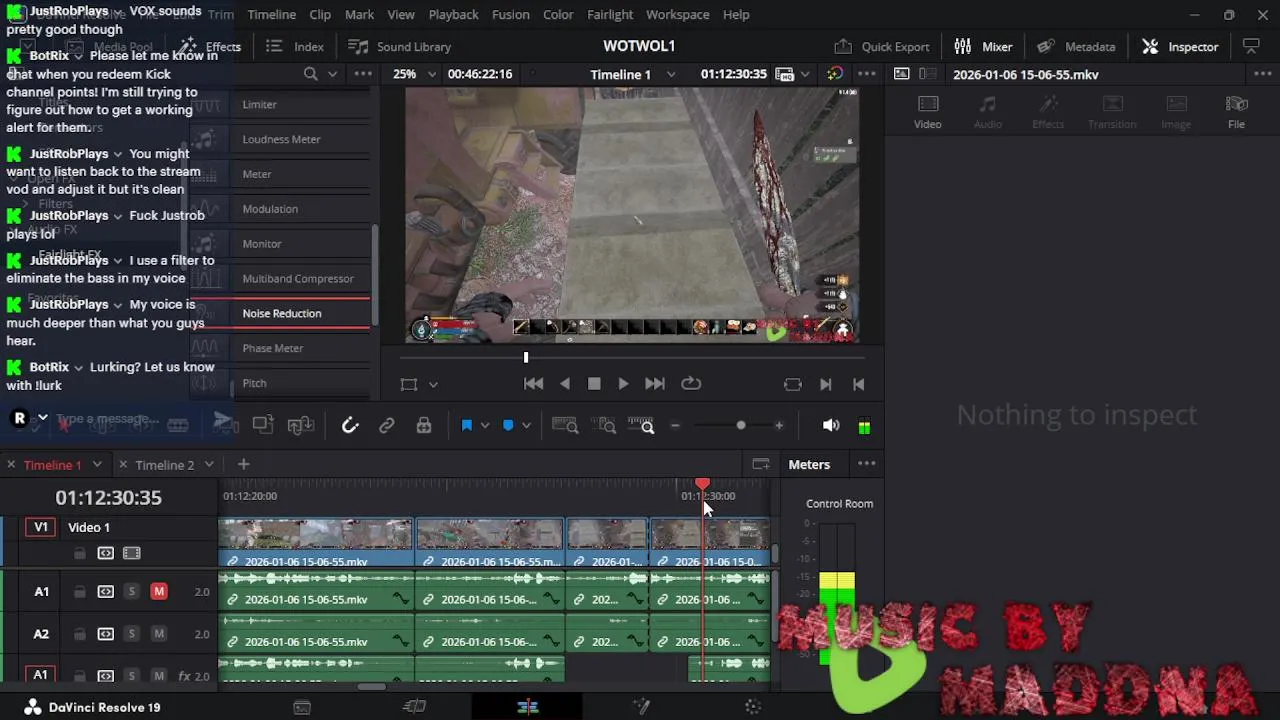Unmute track A1 with red M
This screenshot has height=720, width=1280.
(x=158, y=592)
